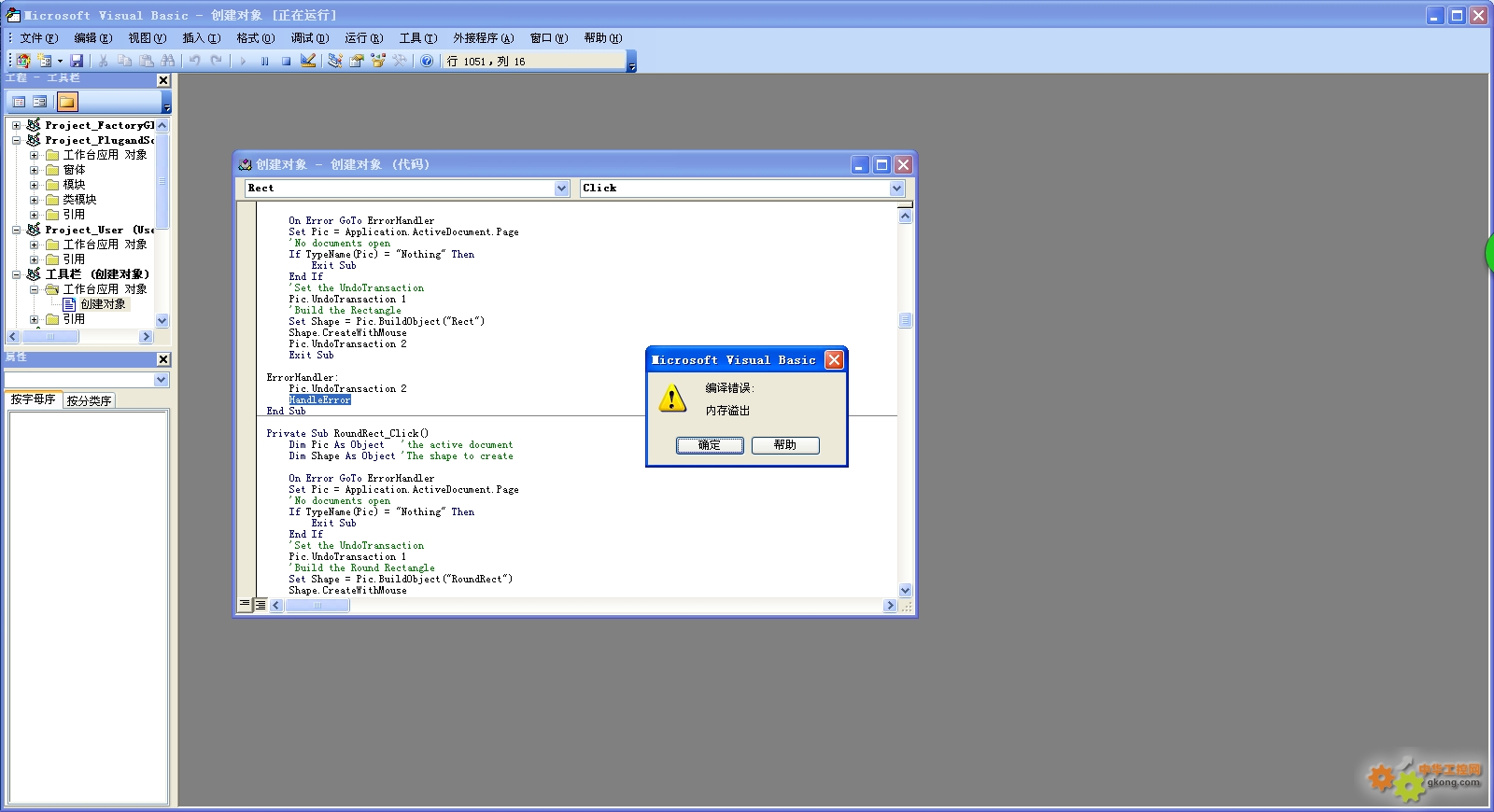Click code window vertical scrollbar down arrow
The height and width of the screenshot is (812, 1494).
coord(905,590)
